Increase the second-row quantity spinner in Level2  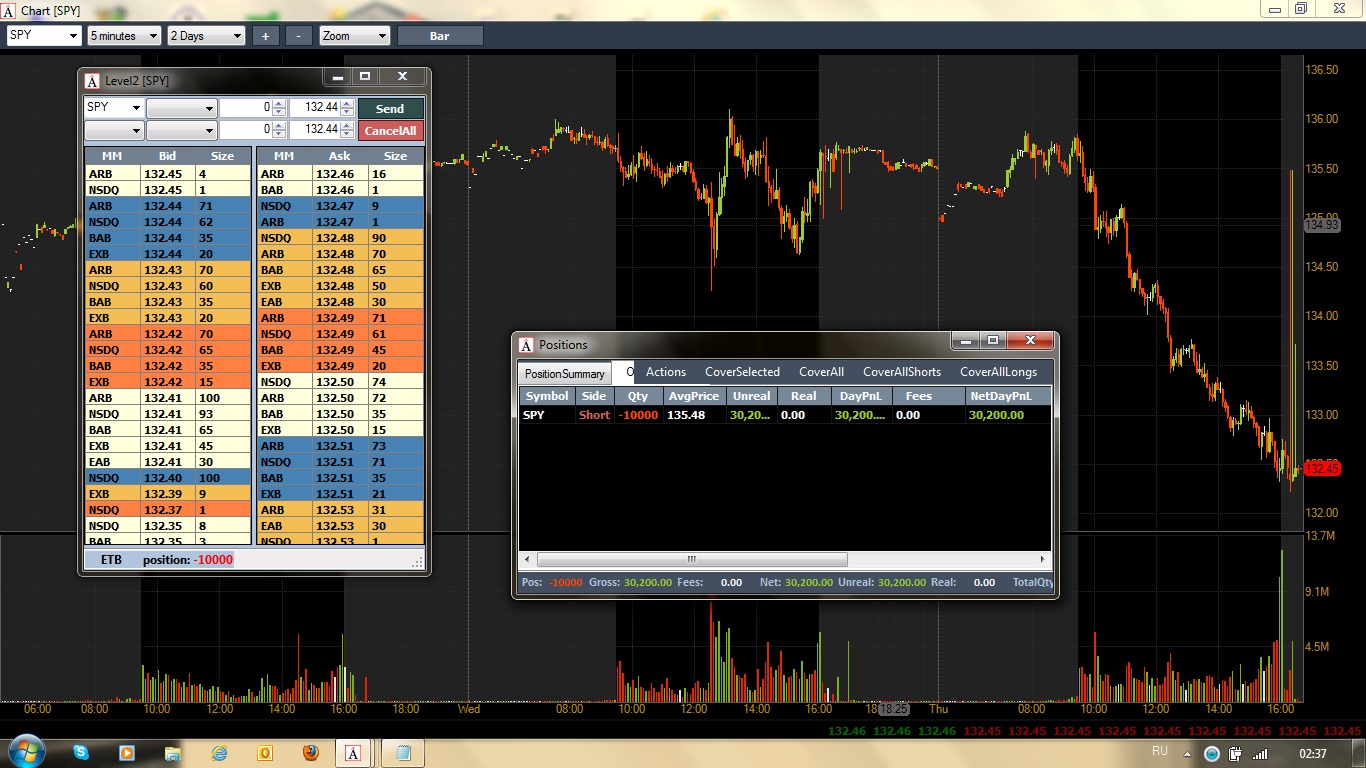click(x=279, y=125)
